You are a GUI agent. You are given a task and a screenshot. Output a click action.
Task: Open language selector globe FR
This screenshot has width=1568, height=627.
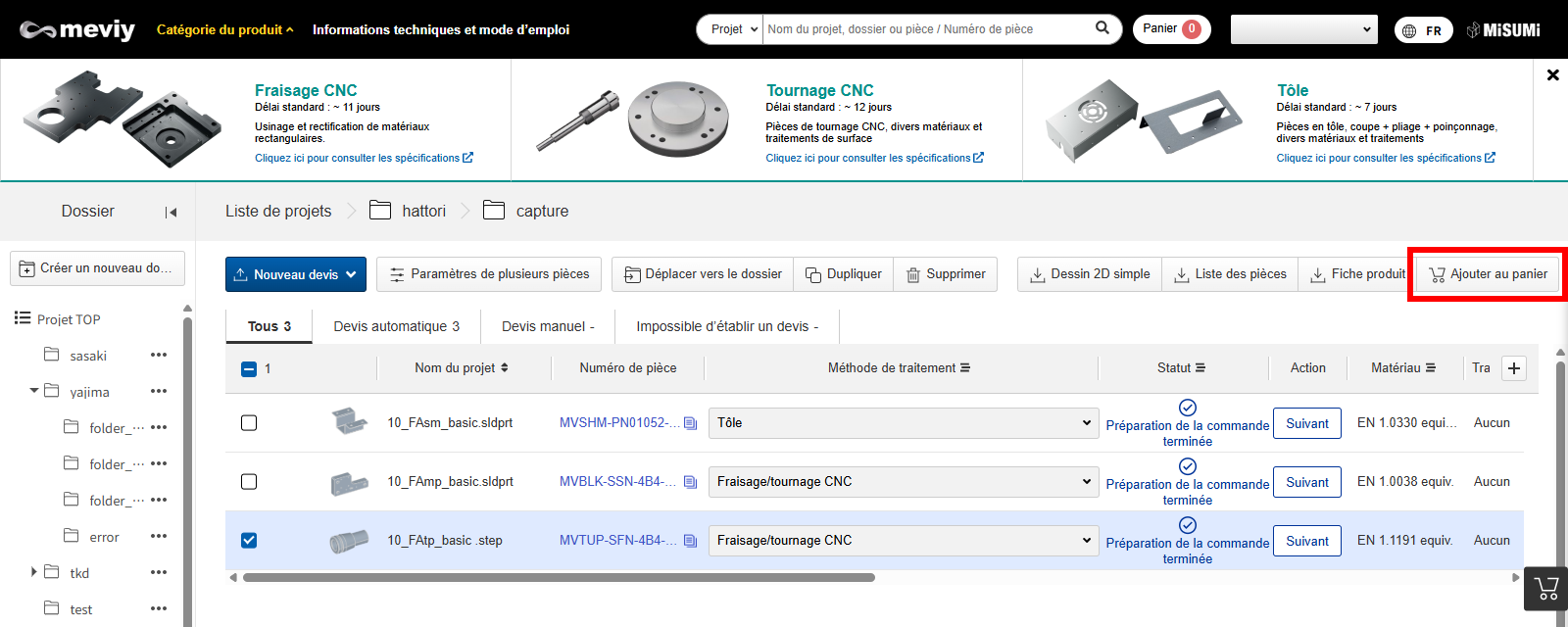(1422, 30)
